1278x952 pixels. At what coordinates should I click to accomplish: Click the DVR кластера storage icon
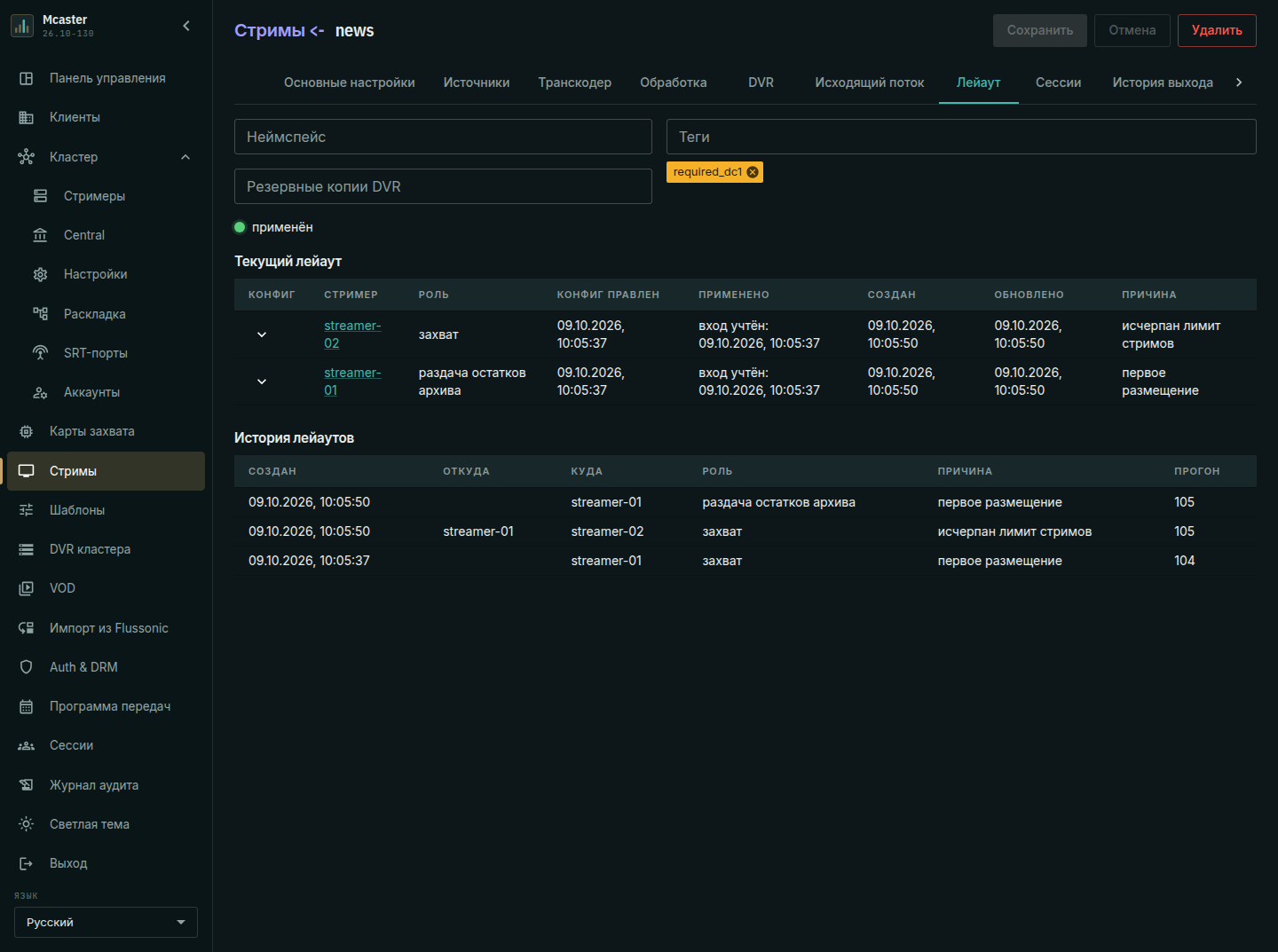coord(27,549)
